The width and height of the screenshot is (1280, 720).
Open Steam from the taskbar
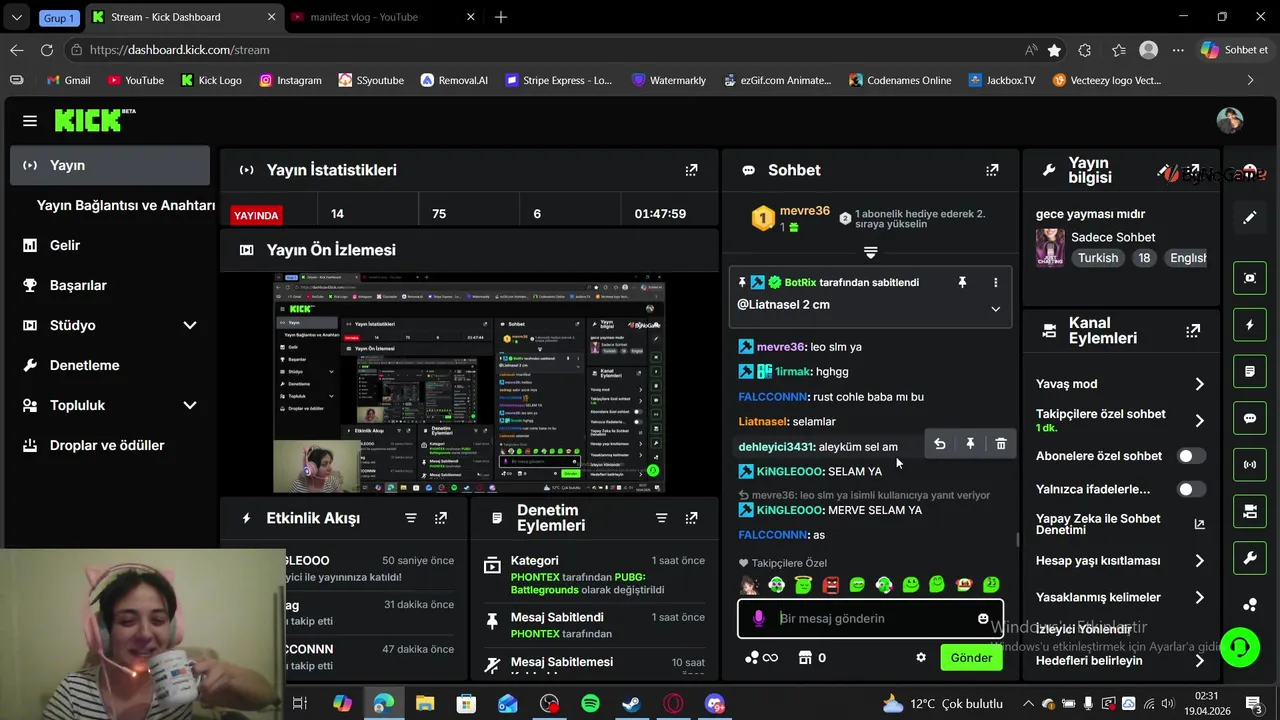coord(632,704)
